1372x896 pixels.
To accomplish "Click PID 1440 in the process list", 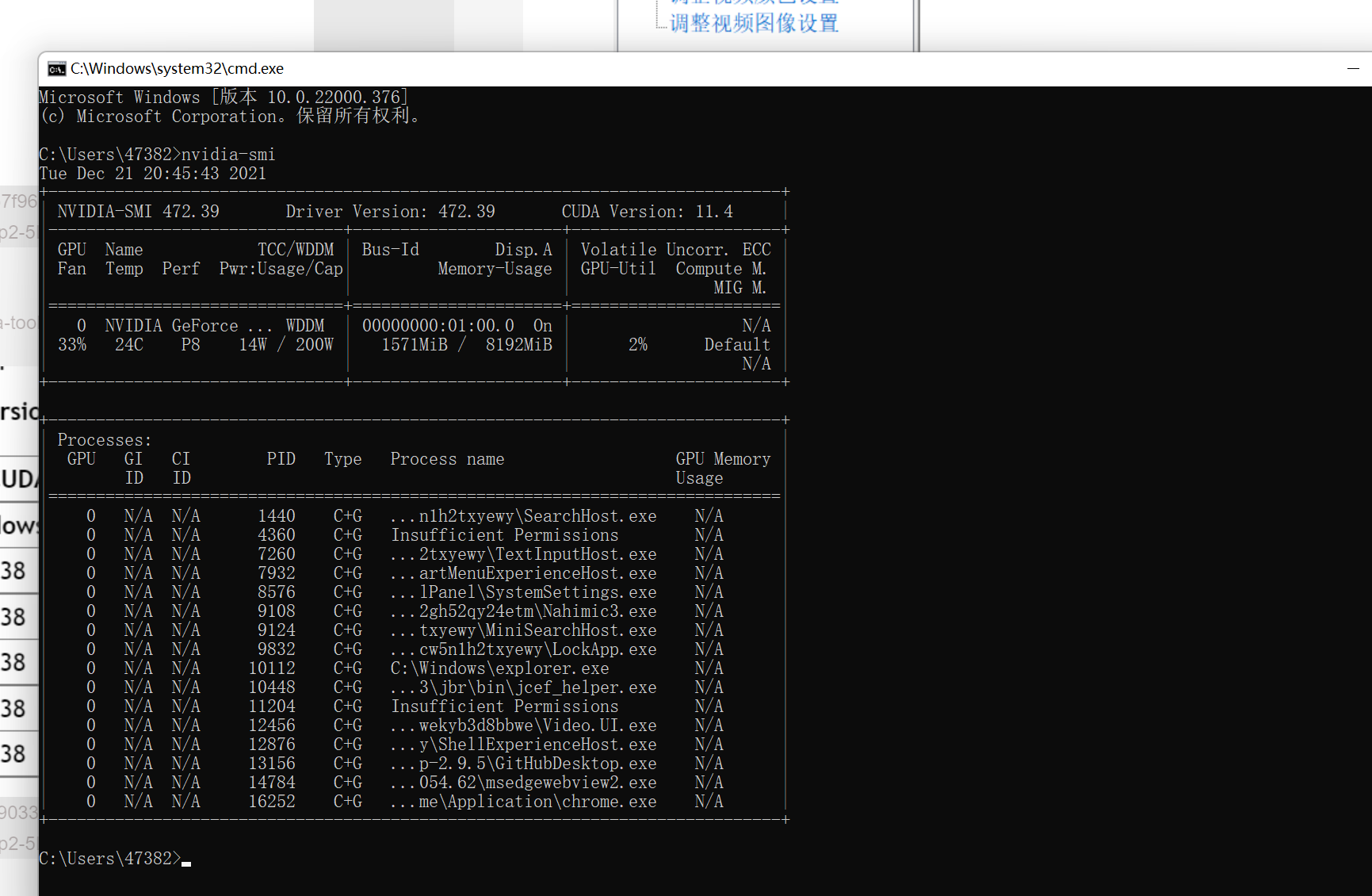I will click(276, 516).
